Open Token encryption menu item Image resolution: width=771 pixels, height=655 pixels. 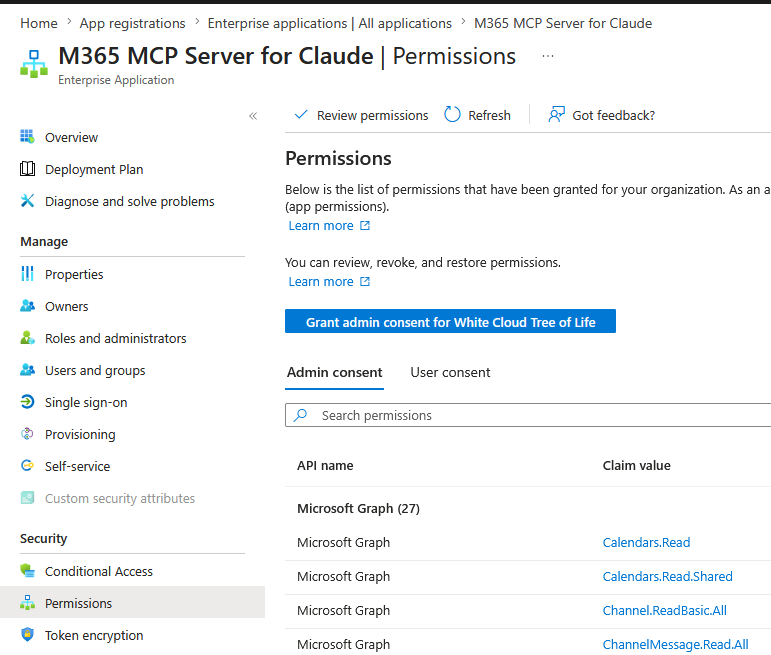pyautogui.click(x=94, y=635)
